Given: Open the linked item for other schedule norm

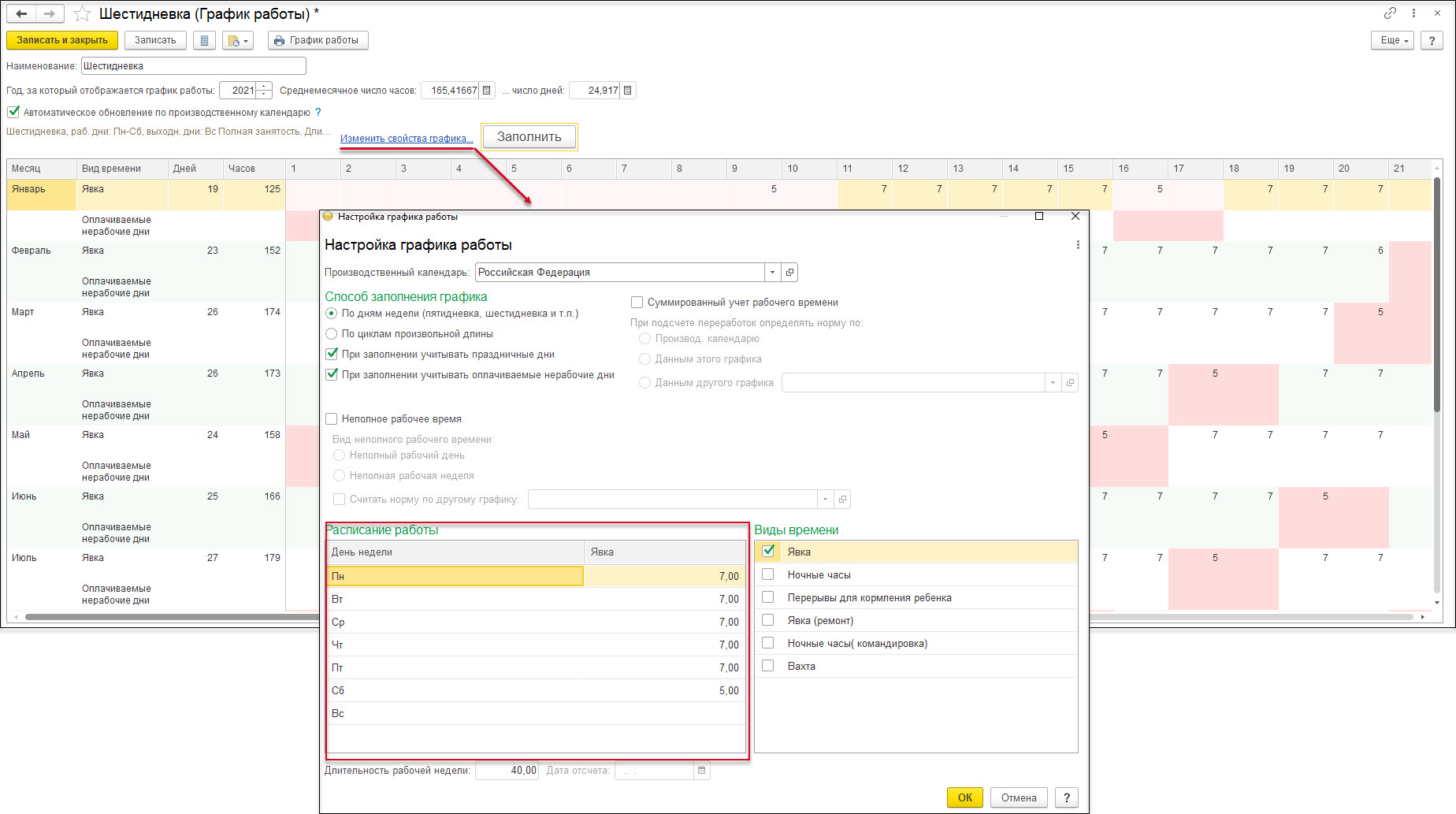Looking at the screenshot, I should click(842, 500).
